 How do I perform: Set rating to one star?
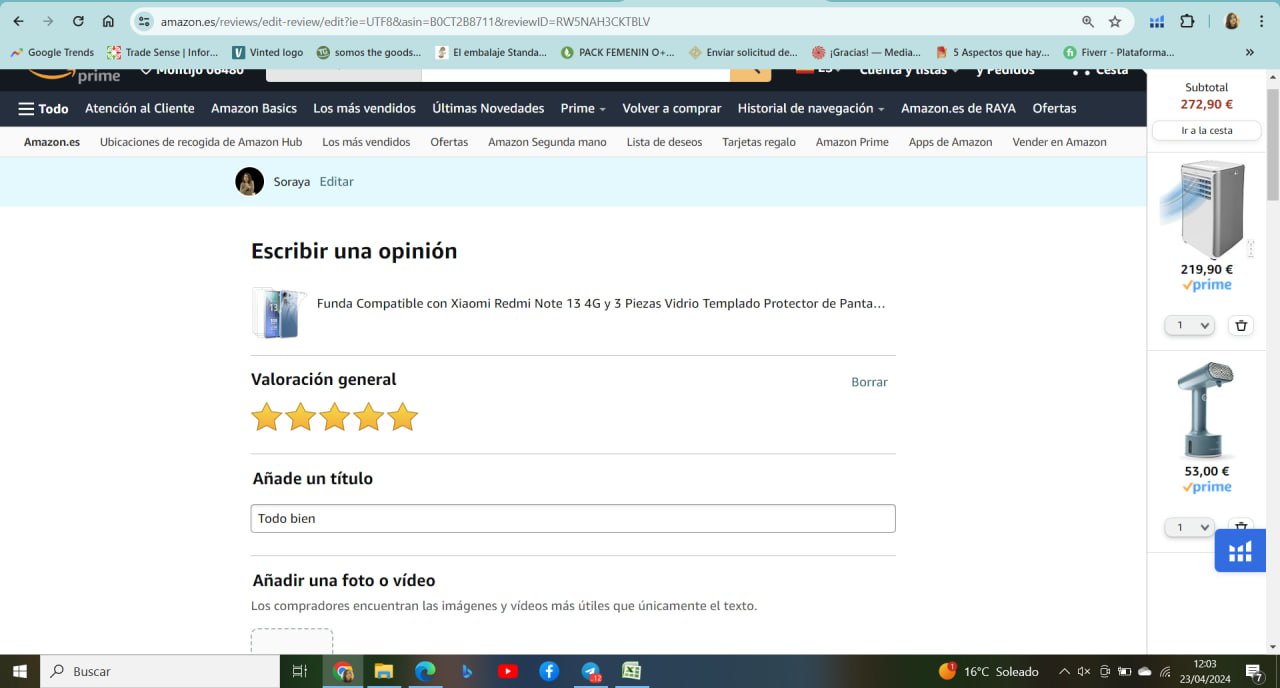point(266,417)
